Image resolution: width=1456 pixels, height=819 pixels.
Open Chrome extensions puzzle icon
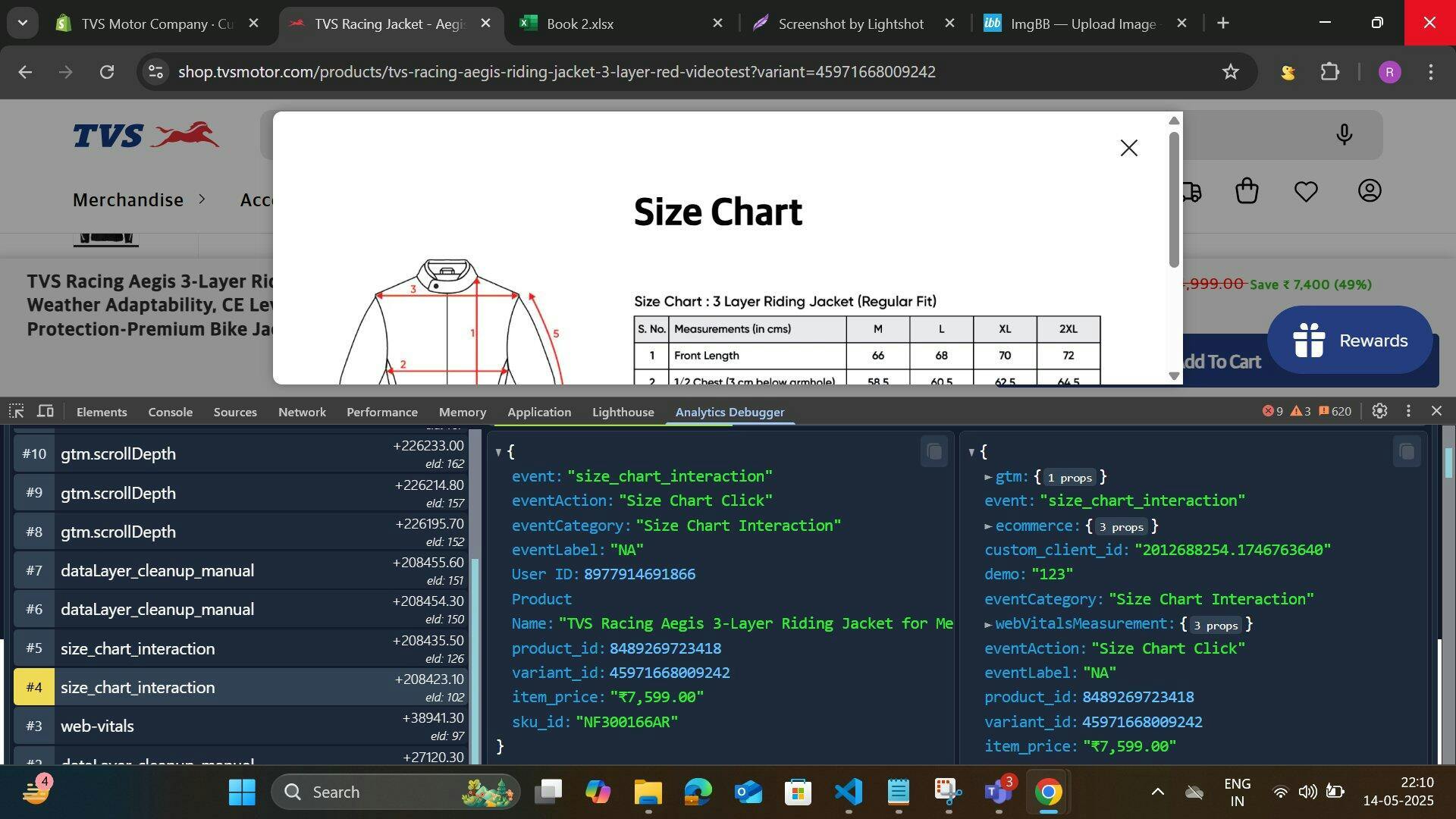pyautogui.click(x=1329, y=71)
